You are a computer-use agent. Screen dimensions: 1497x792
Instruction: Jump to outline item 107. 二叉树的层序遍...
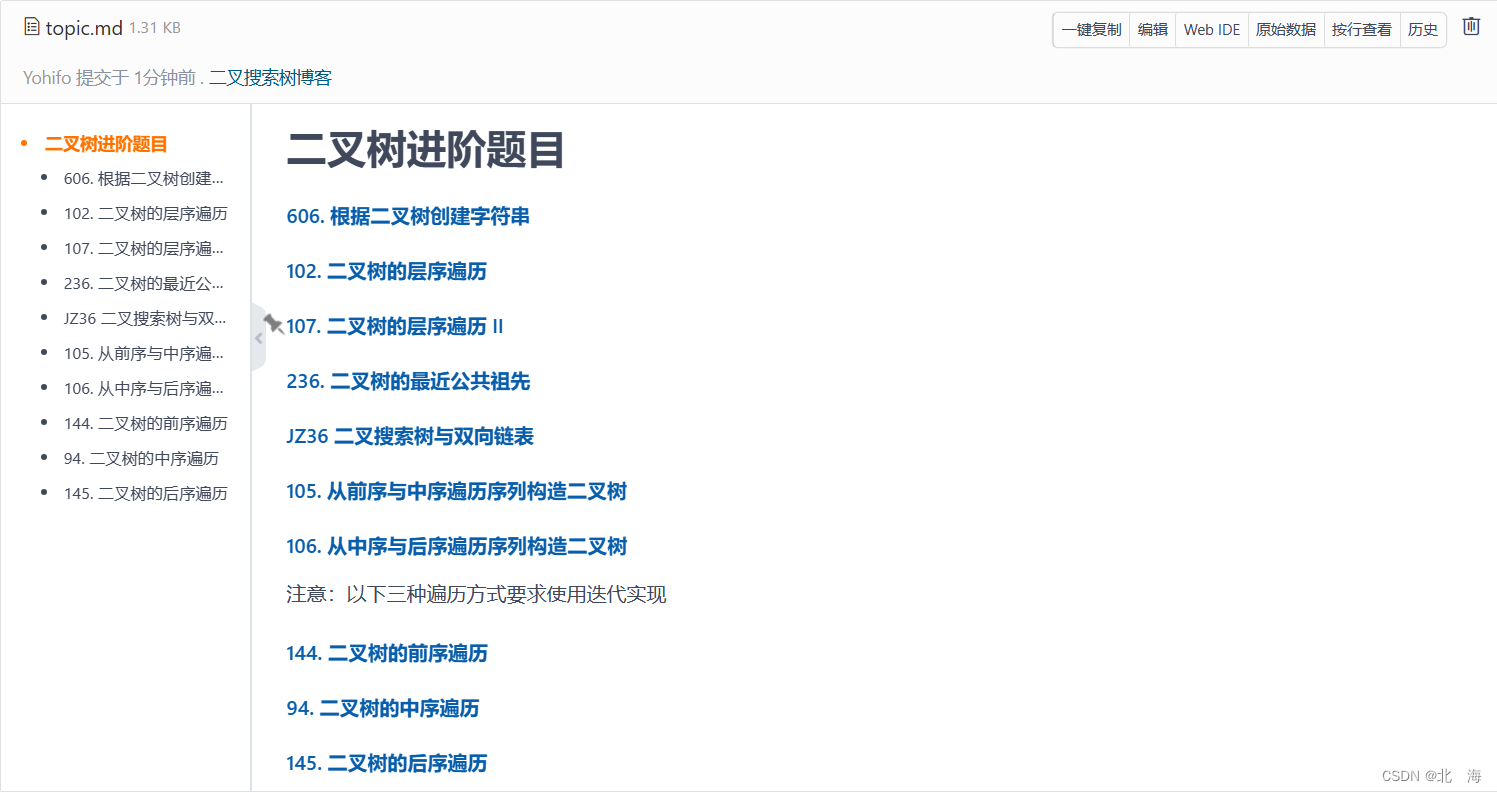(144, 249)
